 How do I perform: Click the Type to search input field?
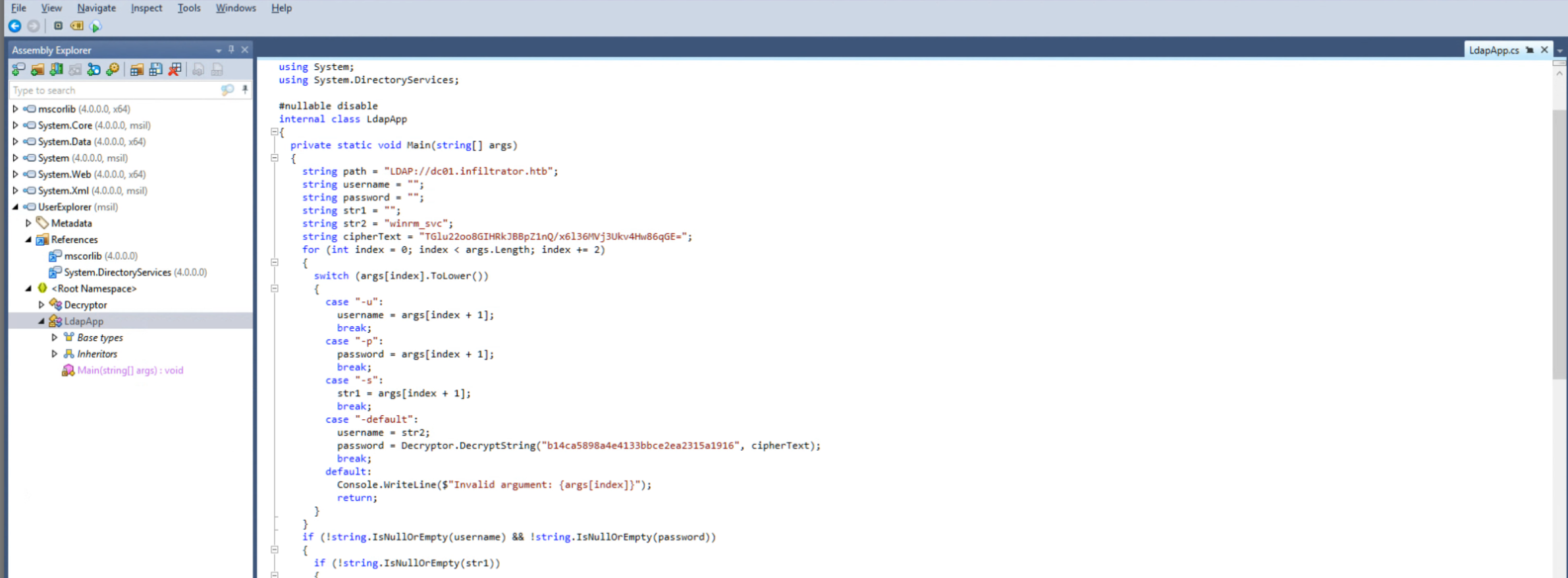coord(112,90)
